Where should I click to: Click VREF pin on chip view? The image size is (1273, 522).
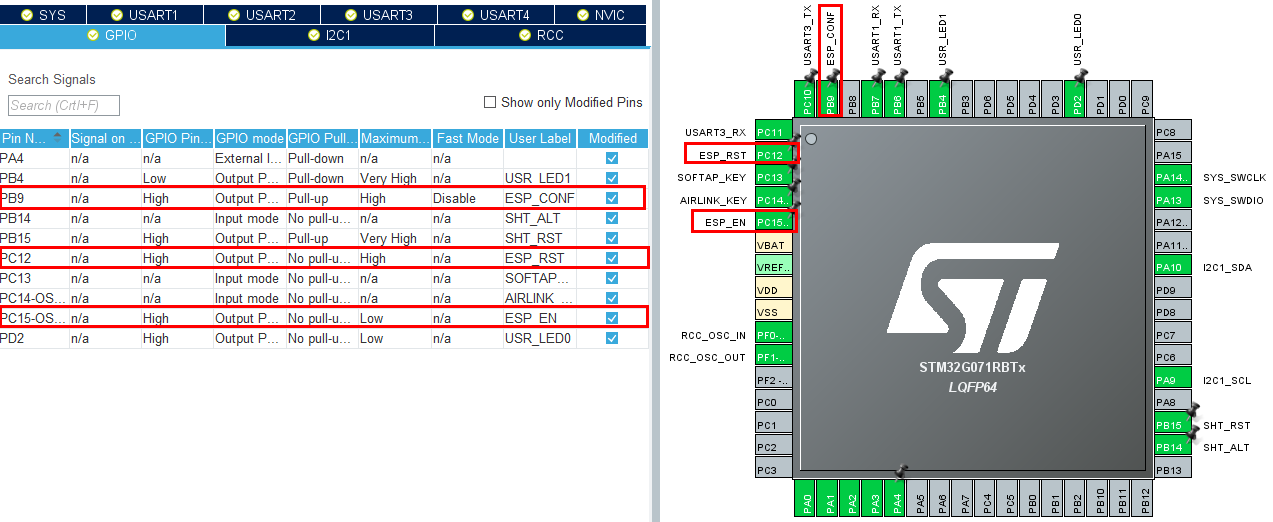[x=773, y=267]
